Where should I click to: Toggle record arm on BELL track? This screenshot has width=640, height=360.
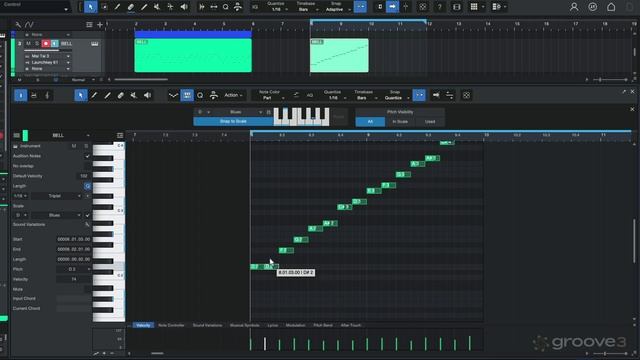click(46, 43)
